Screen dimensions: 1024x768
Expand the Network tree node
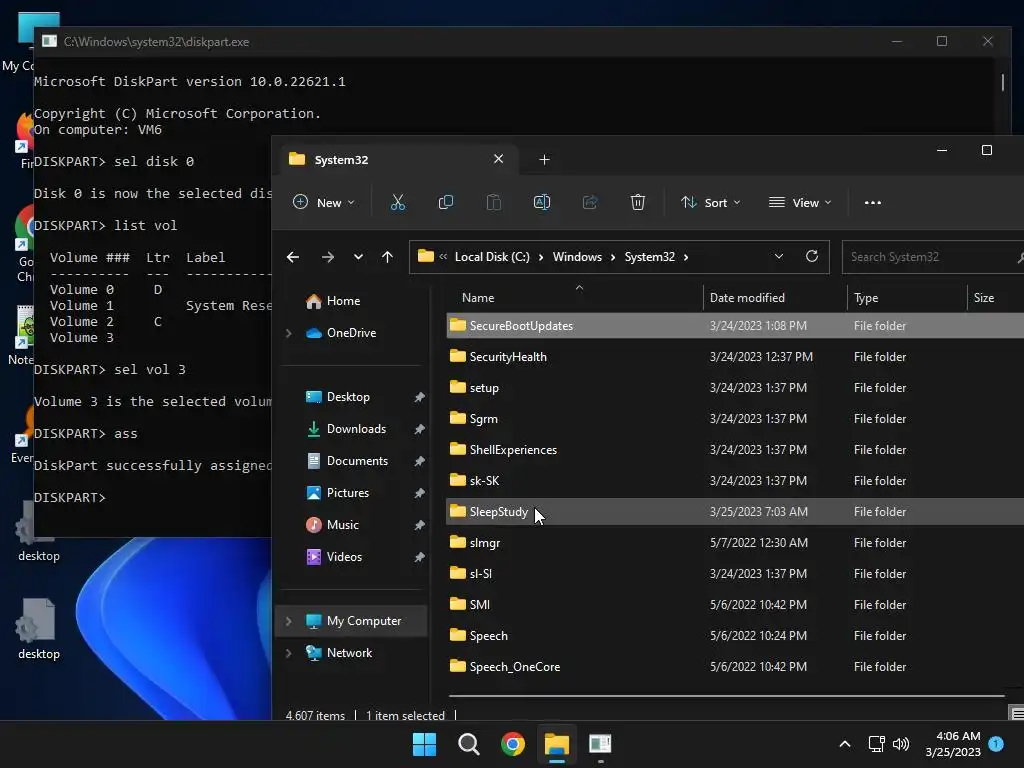(x=289, y=653)
